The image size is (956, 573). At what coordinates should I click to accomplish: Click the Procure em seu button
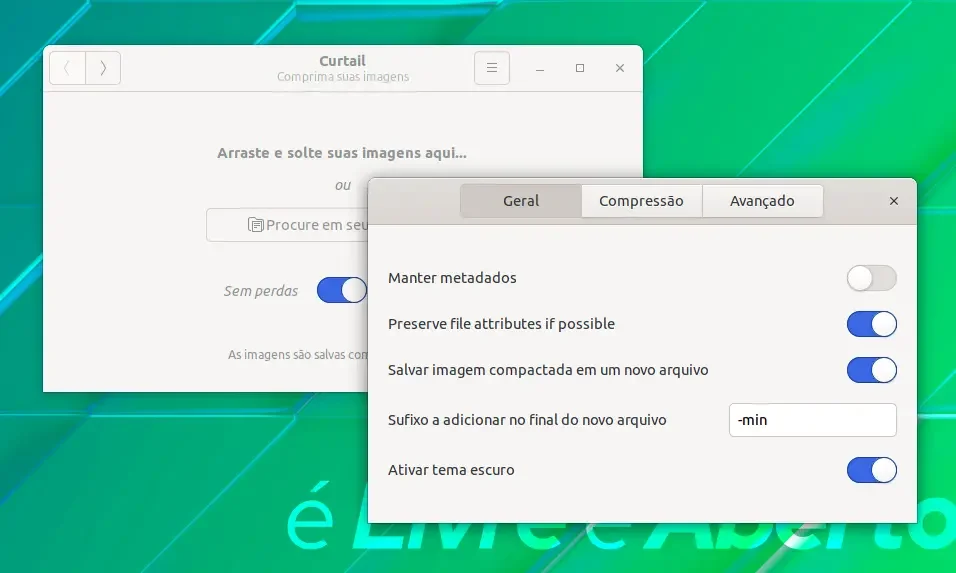click(x=288, y=225)
